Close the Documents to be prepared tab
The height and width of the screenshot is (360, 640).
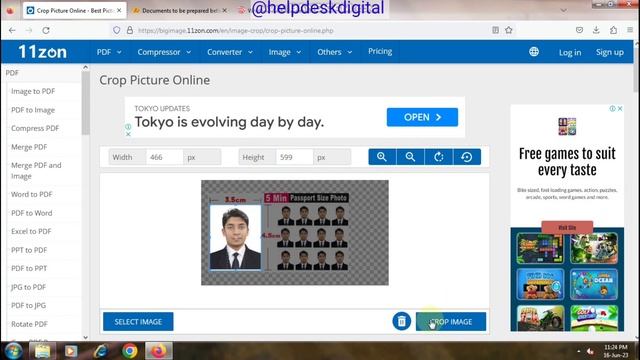pyautogui.click(x=224, y=11)
